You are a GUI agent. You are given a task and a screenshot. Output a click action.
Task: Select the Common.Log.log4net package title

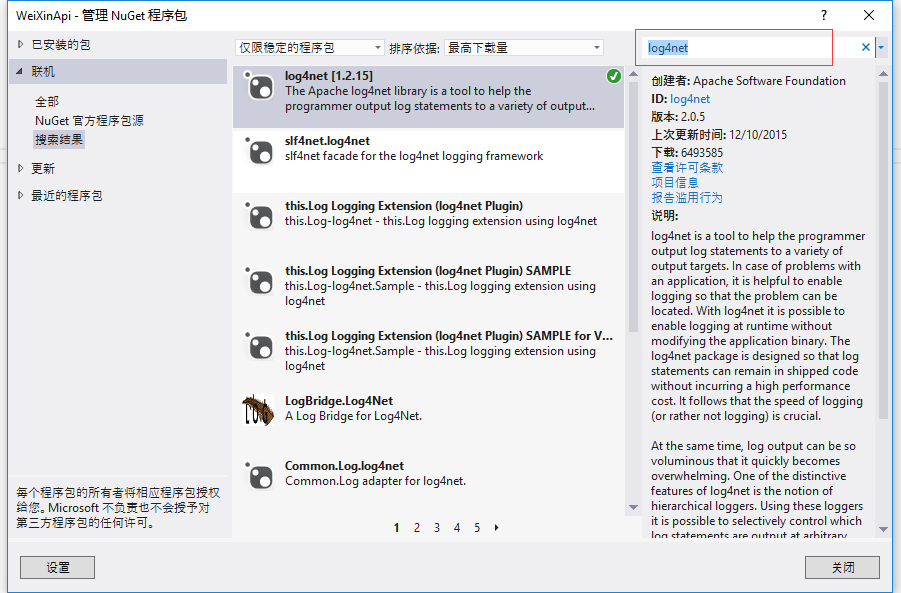pyautogui.click(x=344, y=465)
